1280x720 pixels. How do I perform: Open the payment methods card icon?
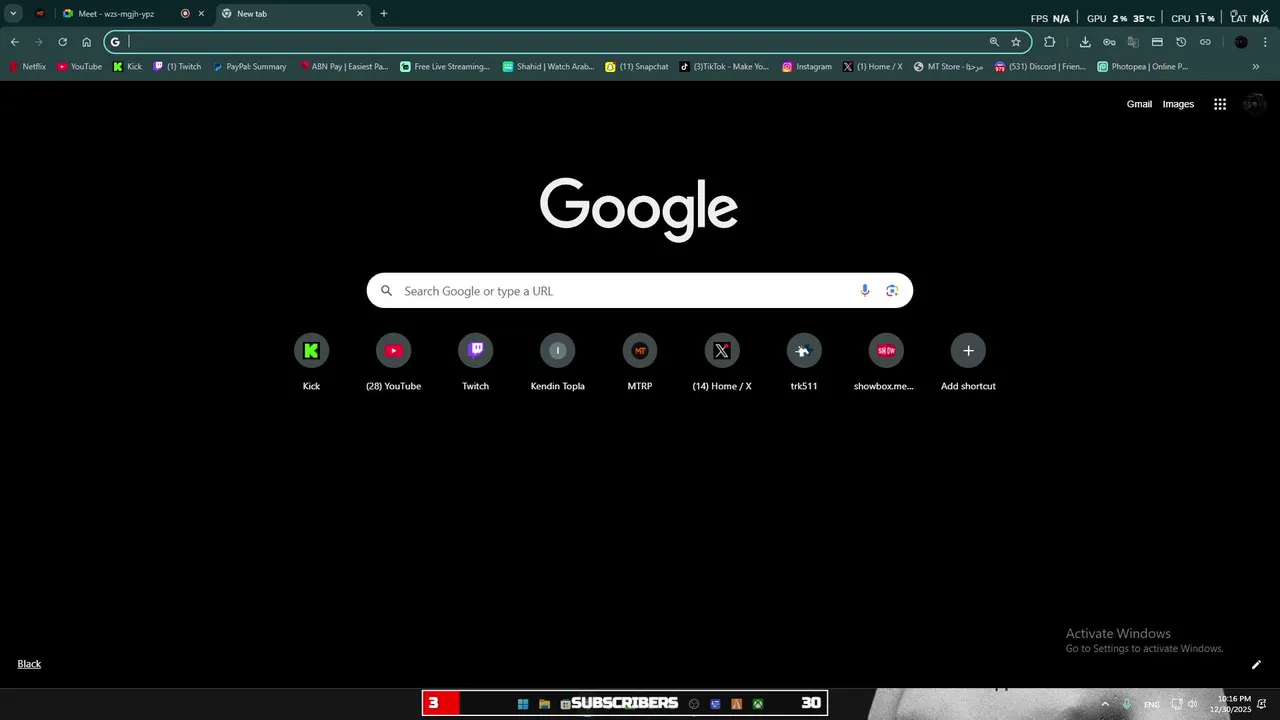[1157, 42]
